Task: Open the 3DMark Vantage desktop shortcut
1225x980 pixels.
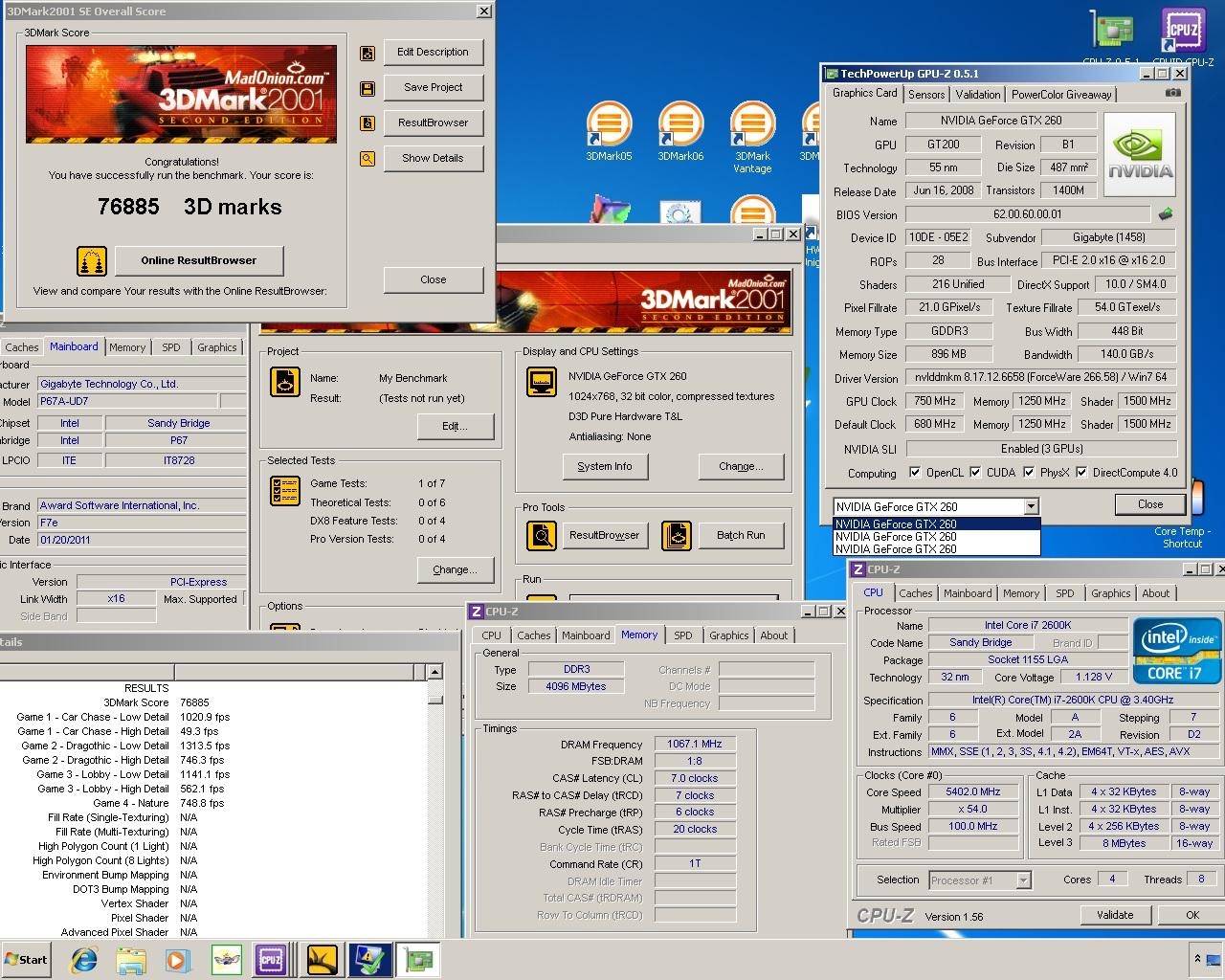Action: (752, 138)
